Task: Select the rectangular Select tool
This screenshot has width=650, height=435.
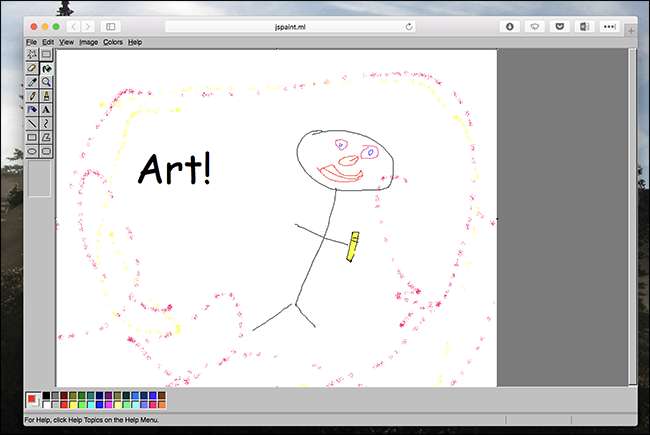Action: pyautogui.click(x=46, y=54)
